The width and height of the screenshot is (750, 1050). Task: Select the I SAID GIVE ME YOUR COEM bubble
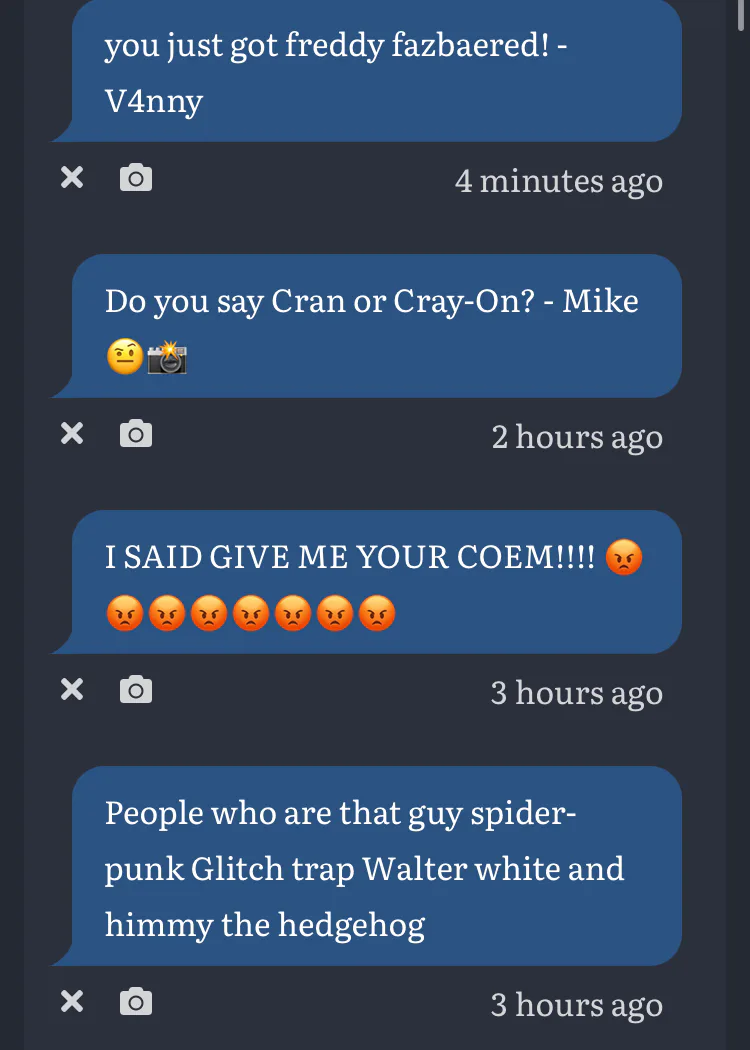pos(367,582)
